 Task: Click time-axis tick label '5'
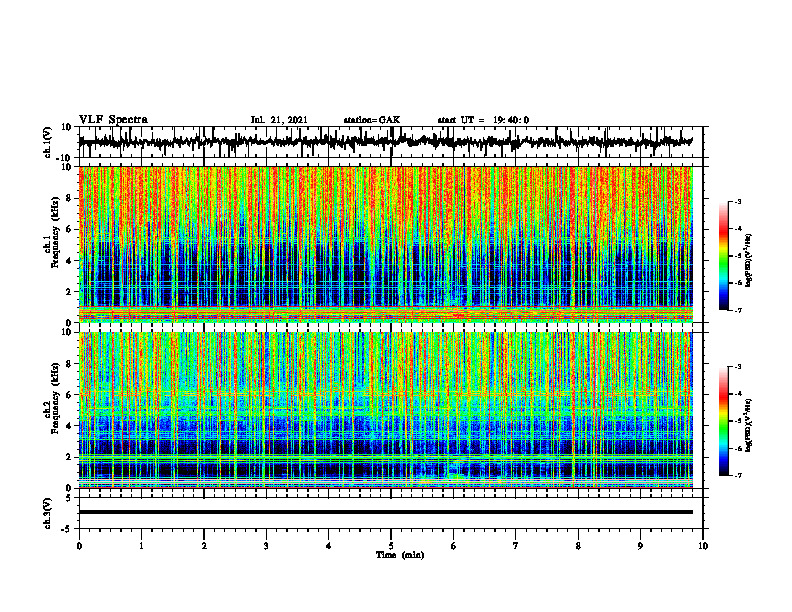pyautogui.click(x=391, y=546)
